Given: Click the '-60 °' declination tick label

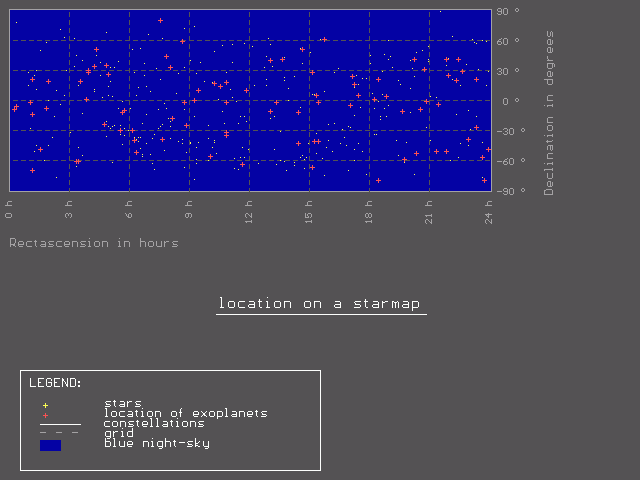Looking at the screenshot, I should [x=511, y=161].
